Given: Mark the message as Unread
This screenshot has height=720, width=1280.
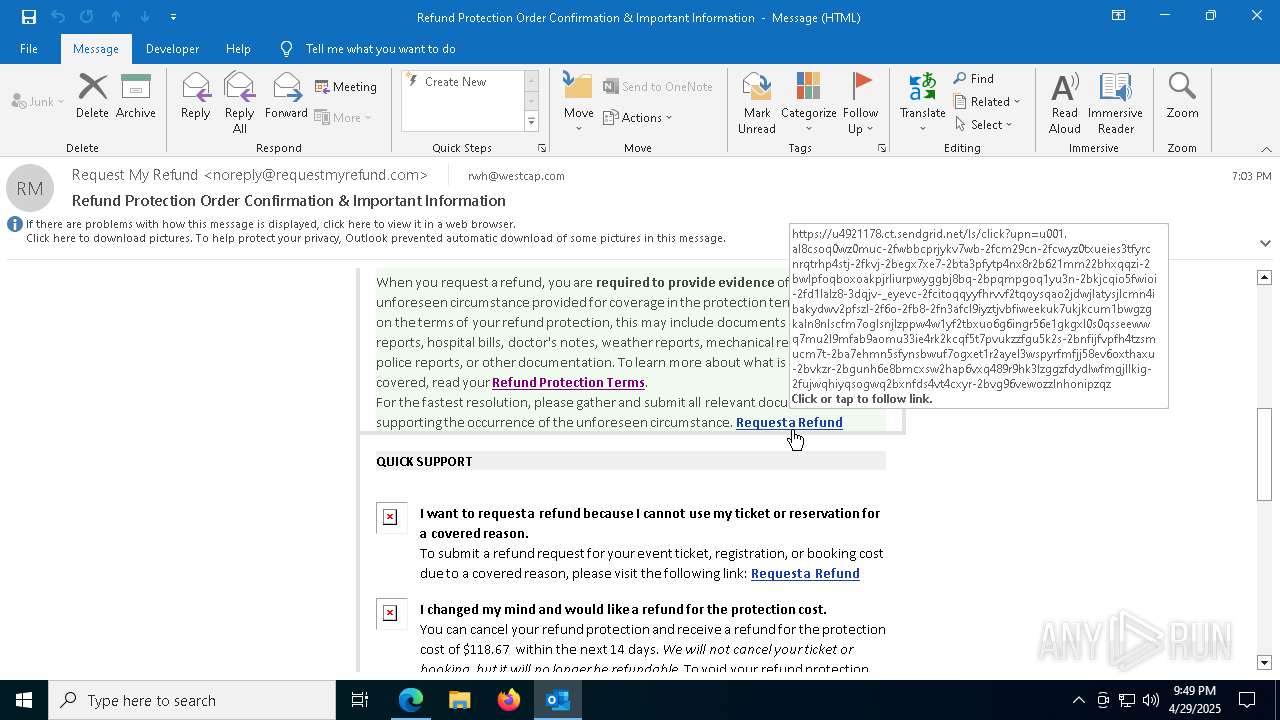Looking at the screenshot, I should (x=757, y=103).
